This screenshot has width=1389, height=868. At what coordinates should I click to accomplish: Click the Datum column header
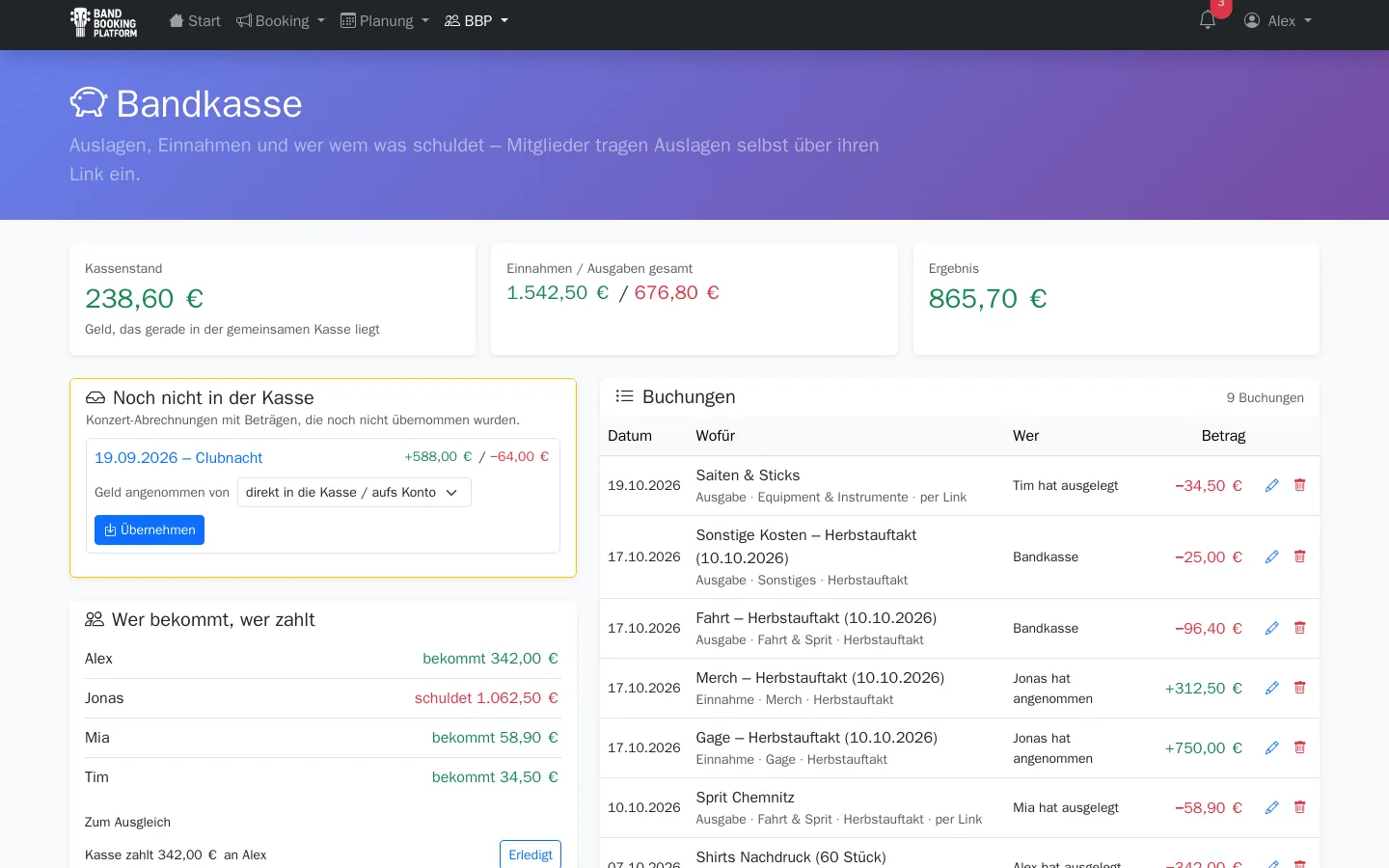pos(630,436)
